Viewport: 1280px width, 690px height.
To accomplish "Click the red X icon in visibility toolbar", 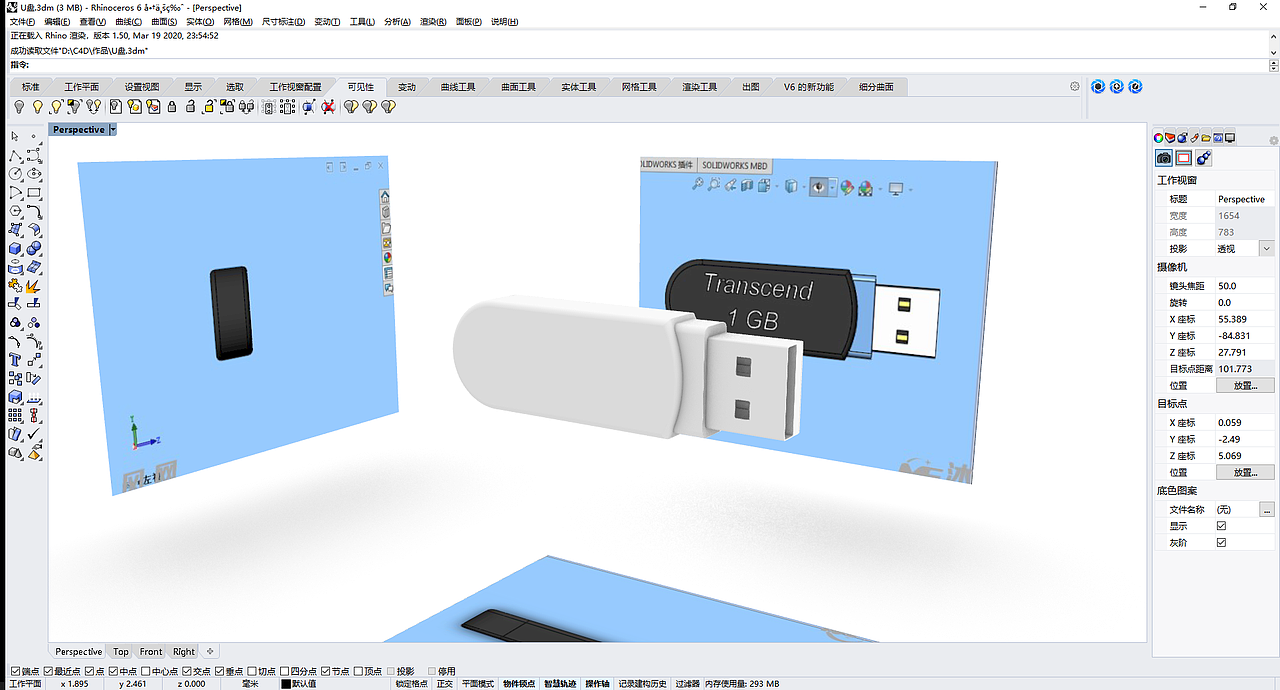I will 328,106.
